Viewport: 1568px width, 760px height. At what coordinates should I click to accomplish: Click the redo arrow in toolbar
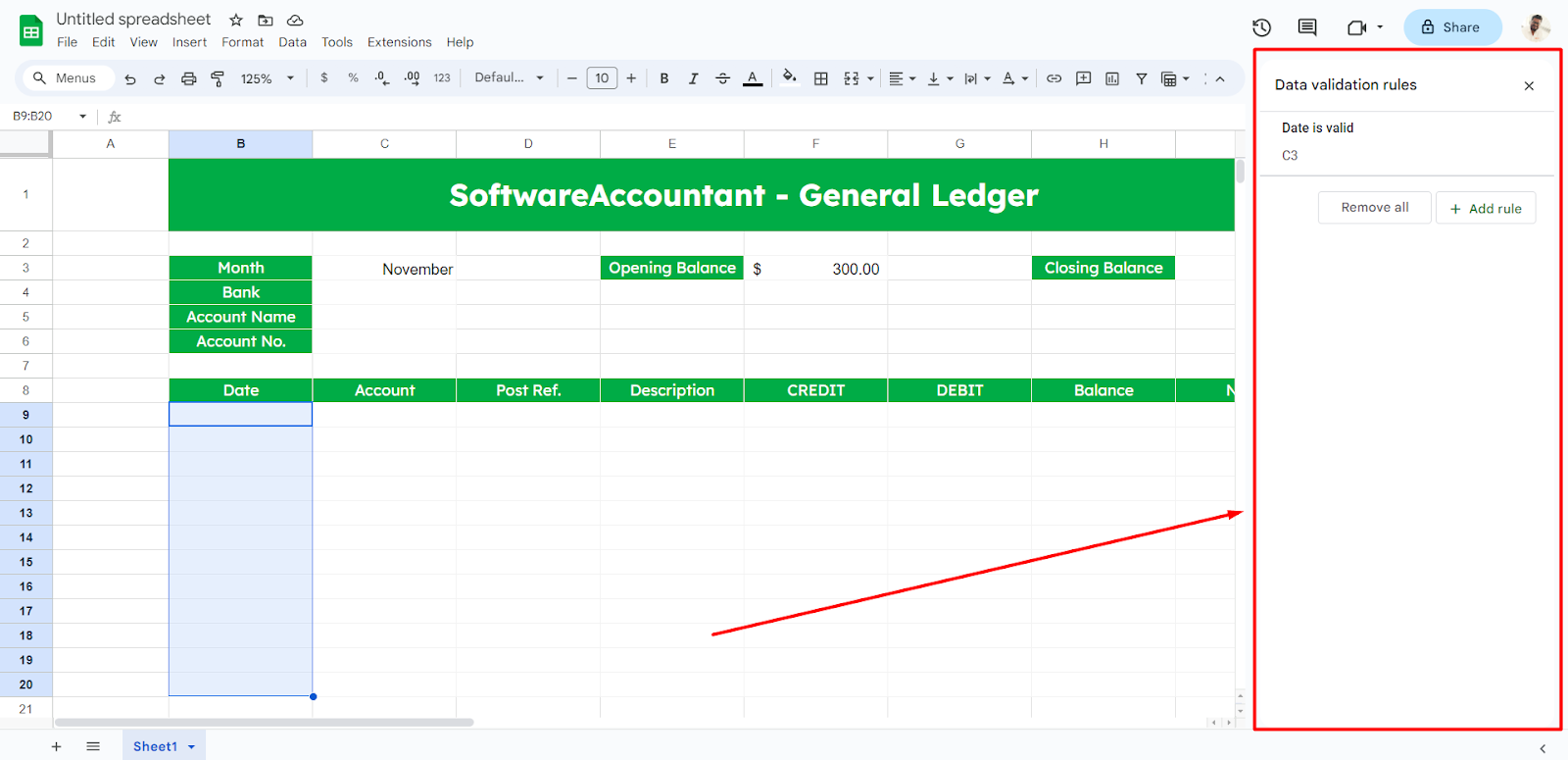(x=159, y=78)
